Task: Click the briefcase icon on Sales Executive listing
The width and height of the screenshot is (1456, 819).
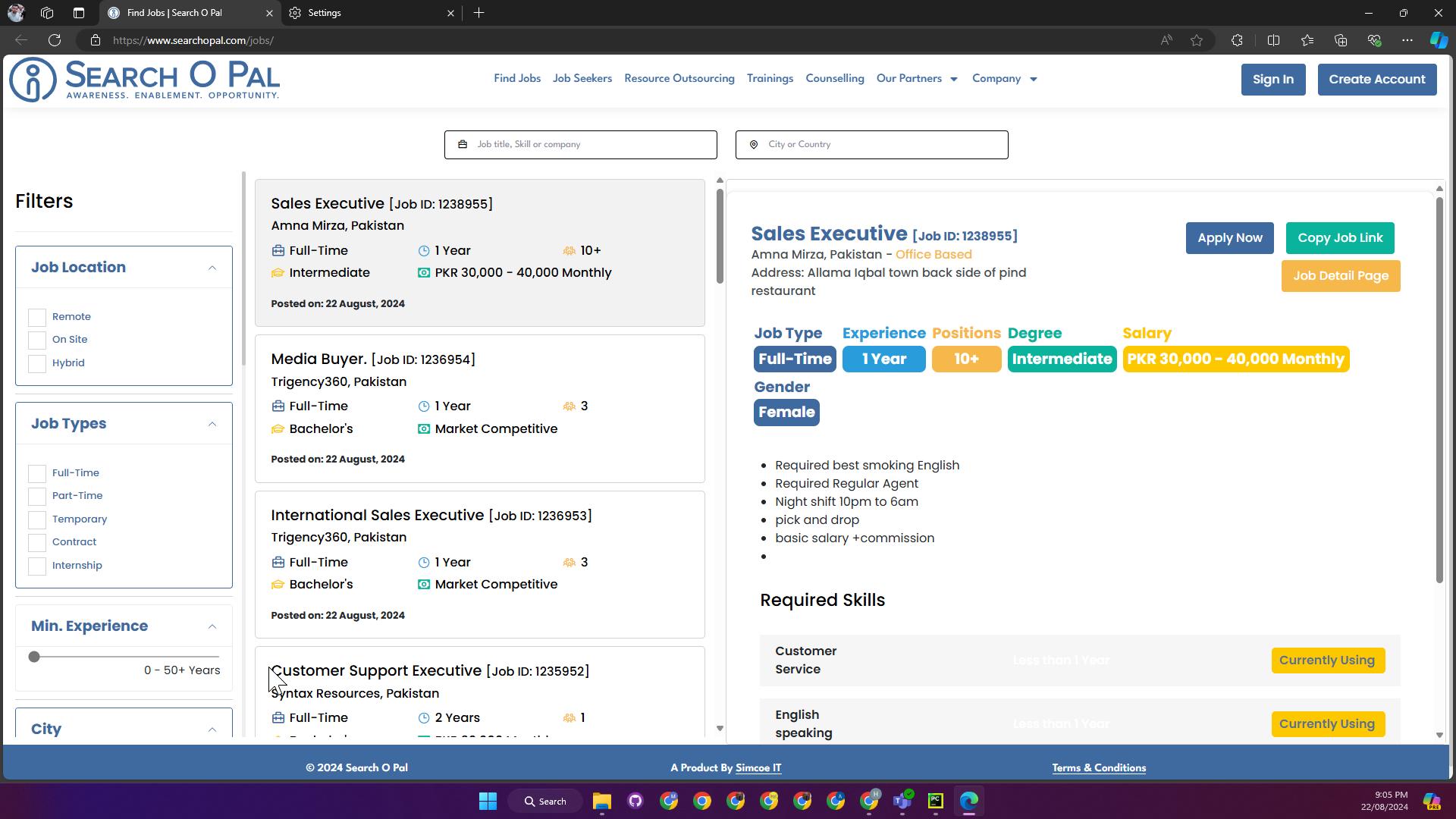Action: click(278, 249)
